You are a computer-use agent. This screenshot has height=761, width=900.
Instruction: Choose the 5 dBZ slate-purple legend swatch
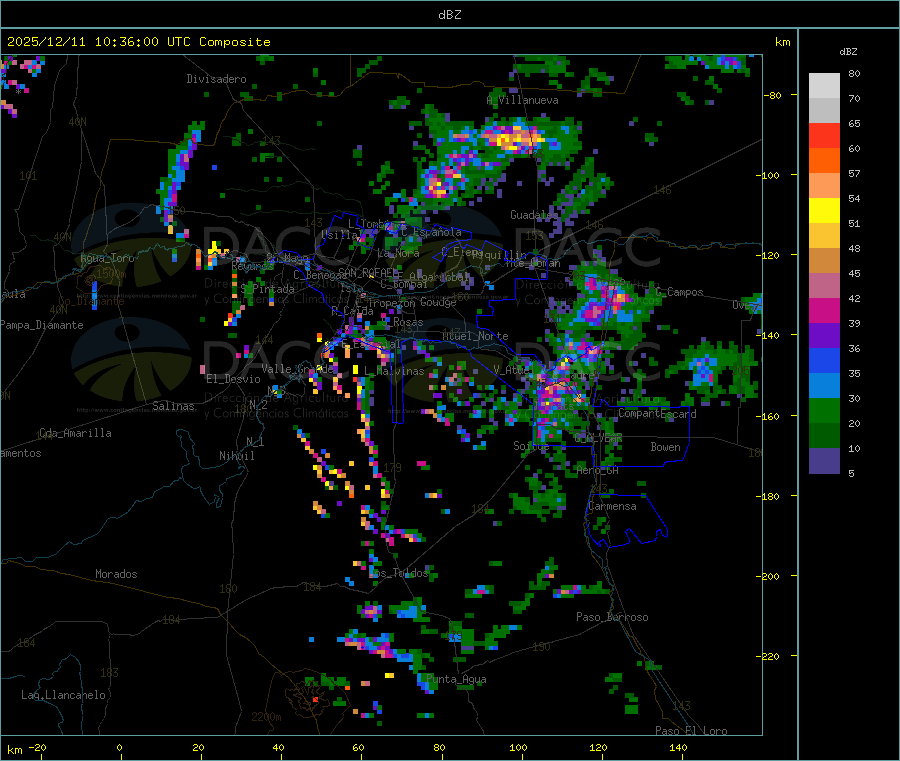tap(824, 460)
